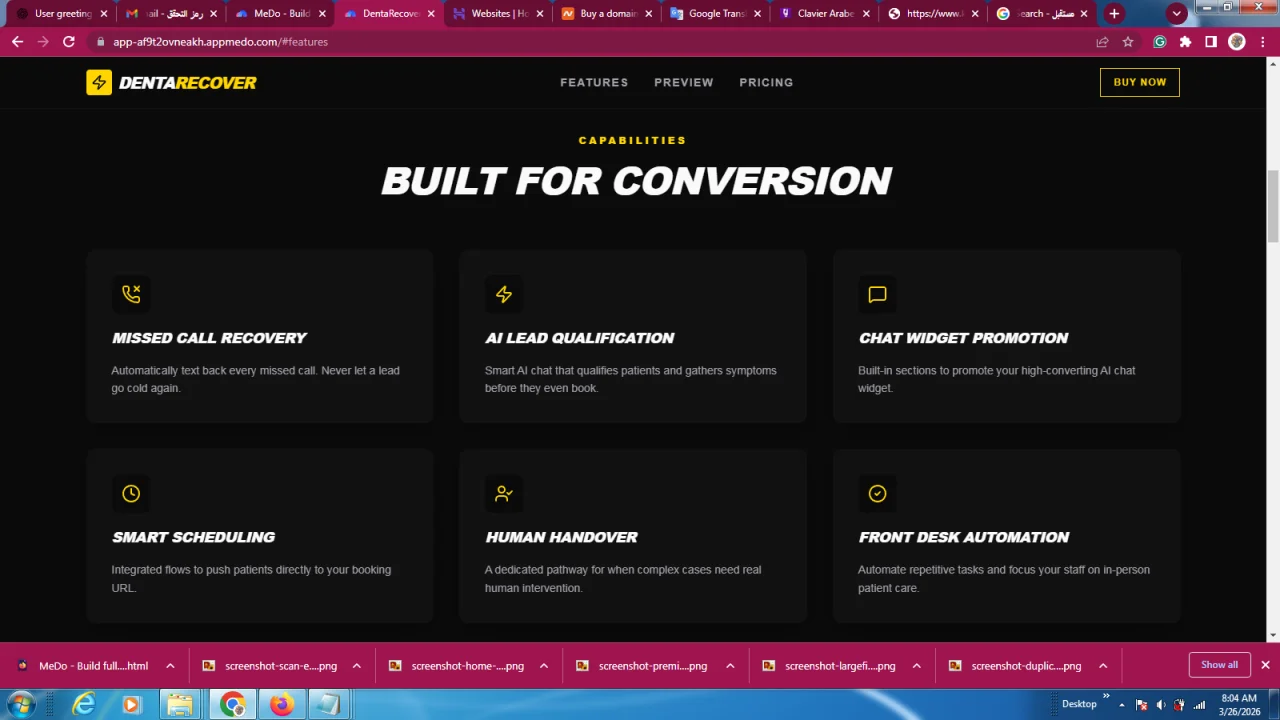Open the Chrome side panel icon
The width and height of the screenshot is (1280, 720).
click(1211, 42)
